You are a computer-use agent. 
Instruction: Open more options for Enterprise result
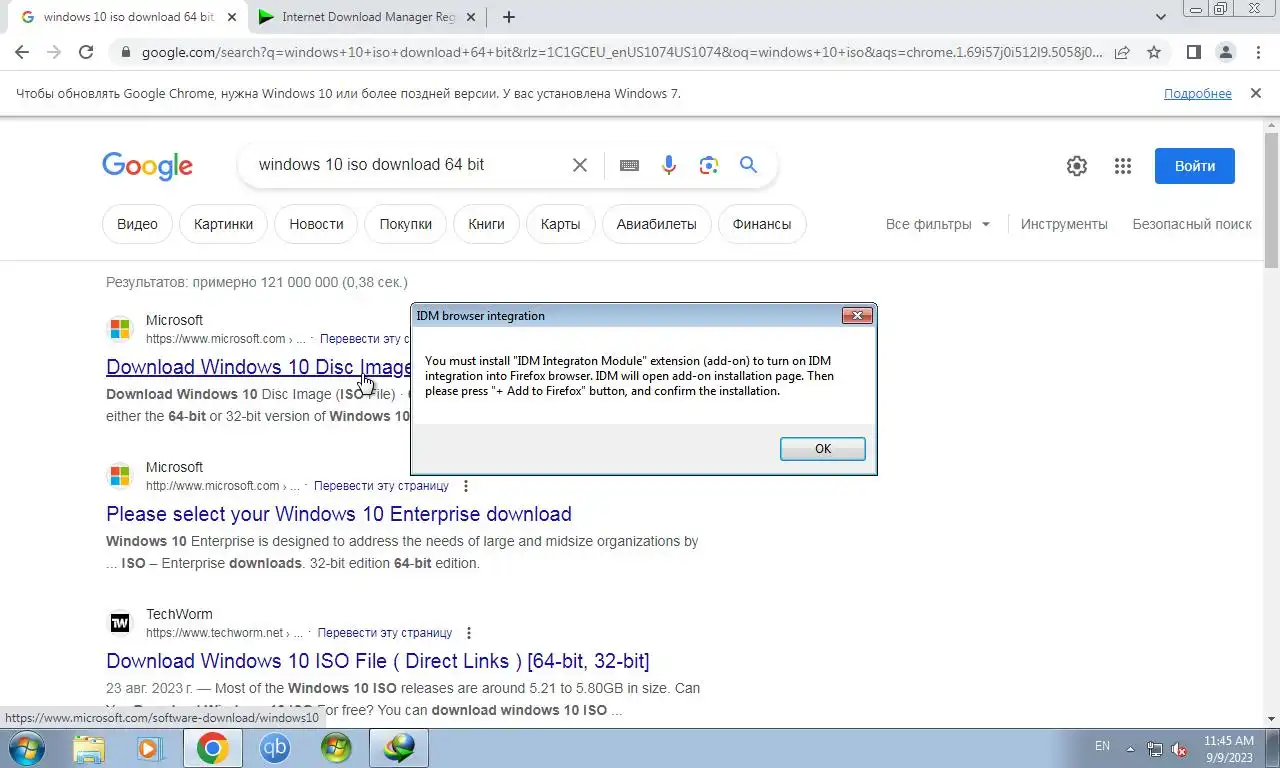coord(465,486)
